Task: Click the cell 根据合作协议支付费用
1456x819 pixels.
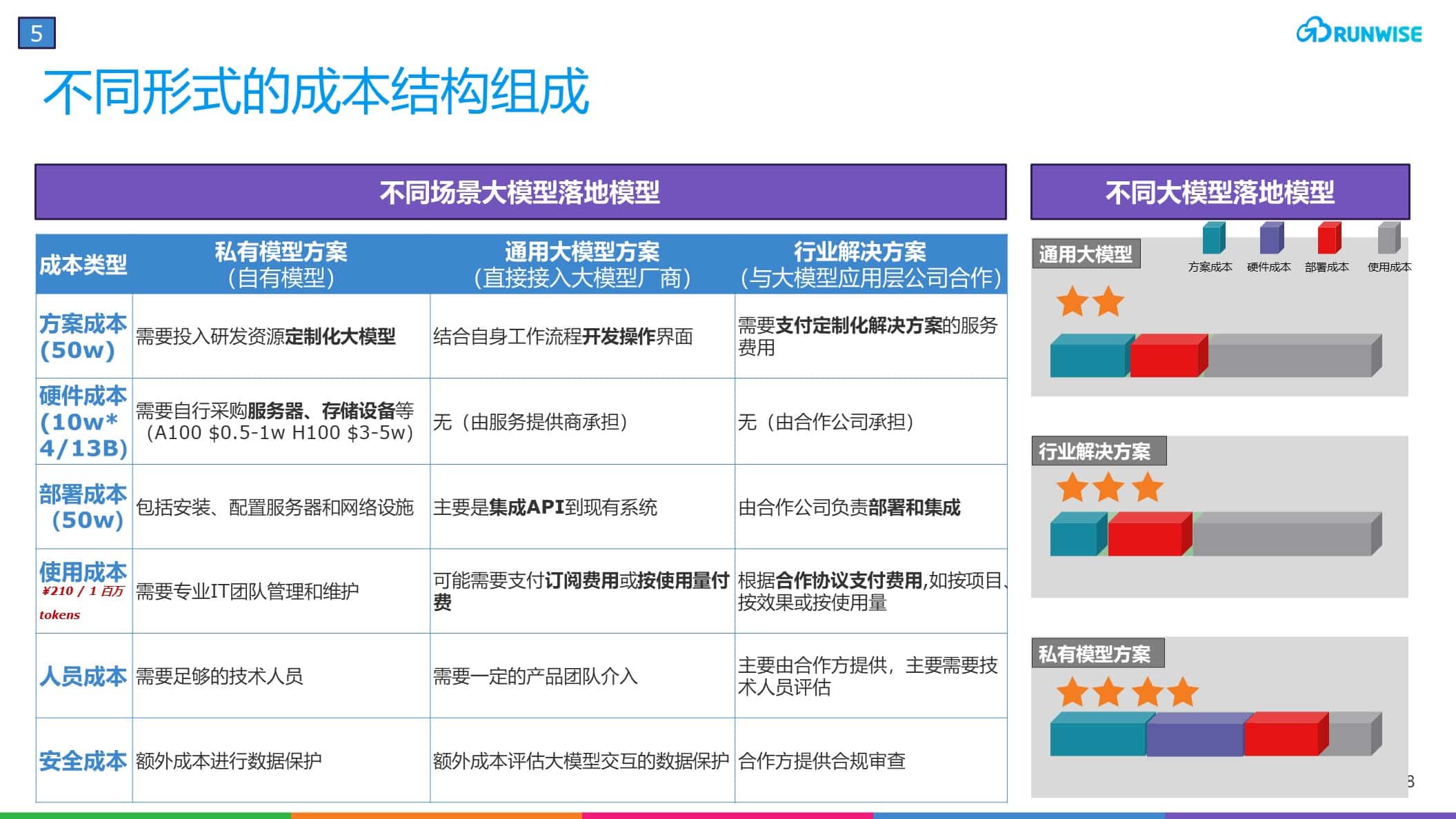Action: [872, 591]
